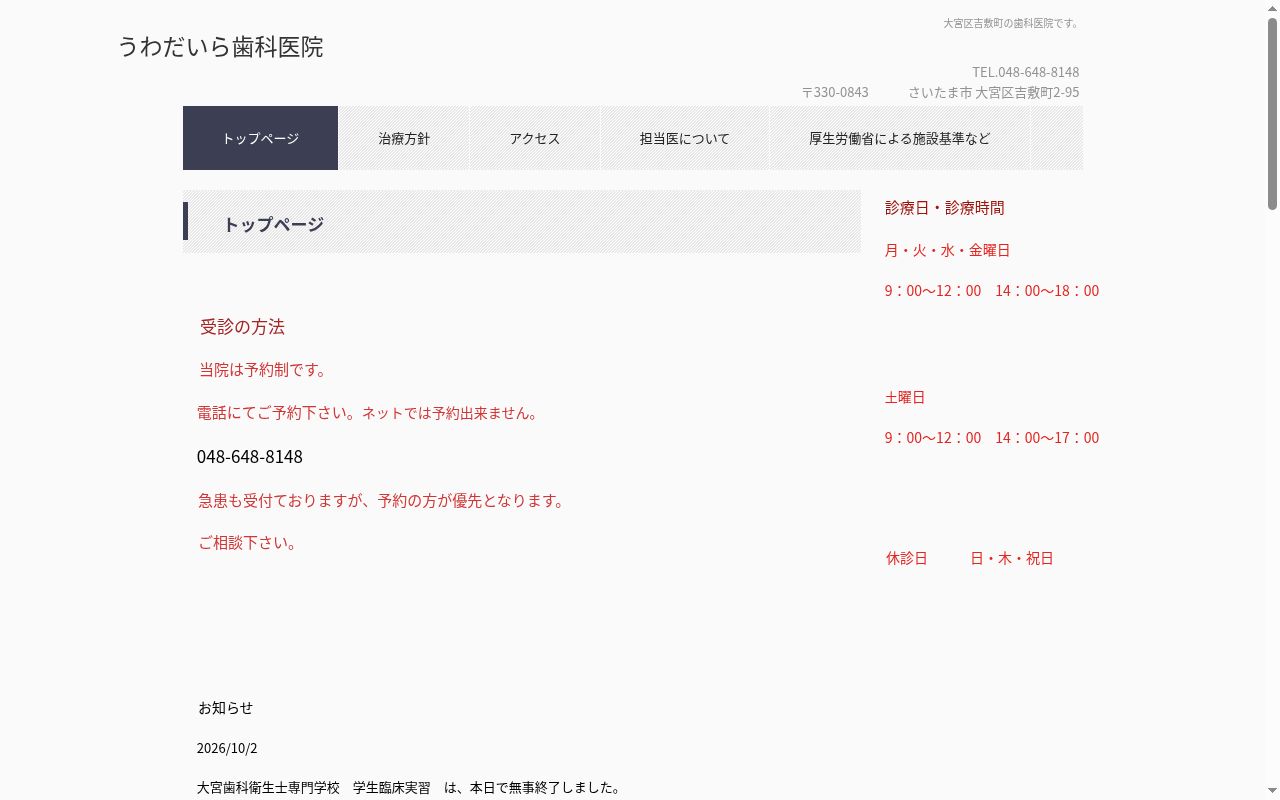
Task: Open 担当医について in the navigation bar
Action: pos(685,138)
